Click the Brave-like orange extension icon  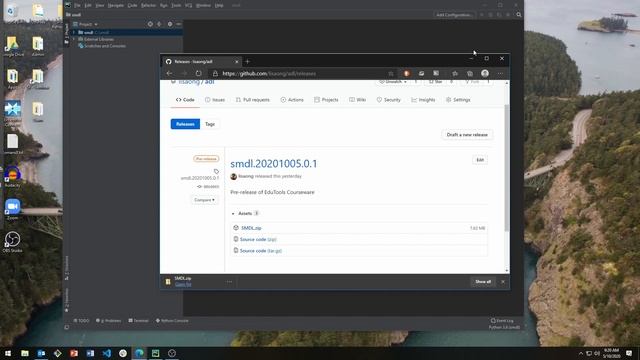(x=407, y=73)
